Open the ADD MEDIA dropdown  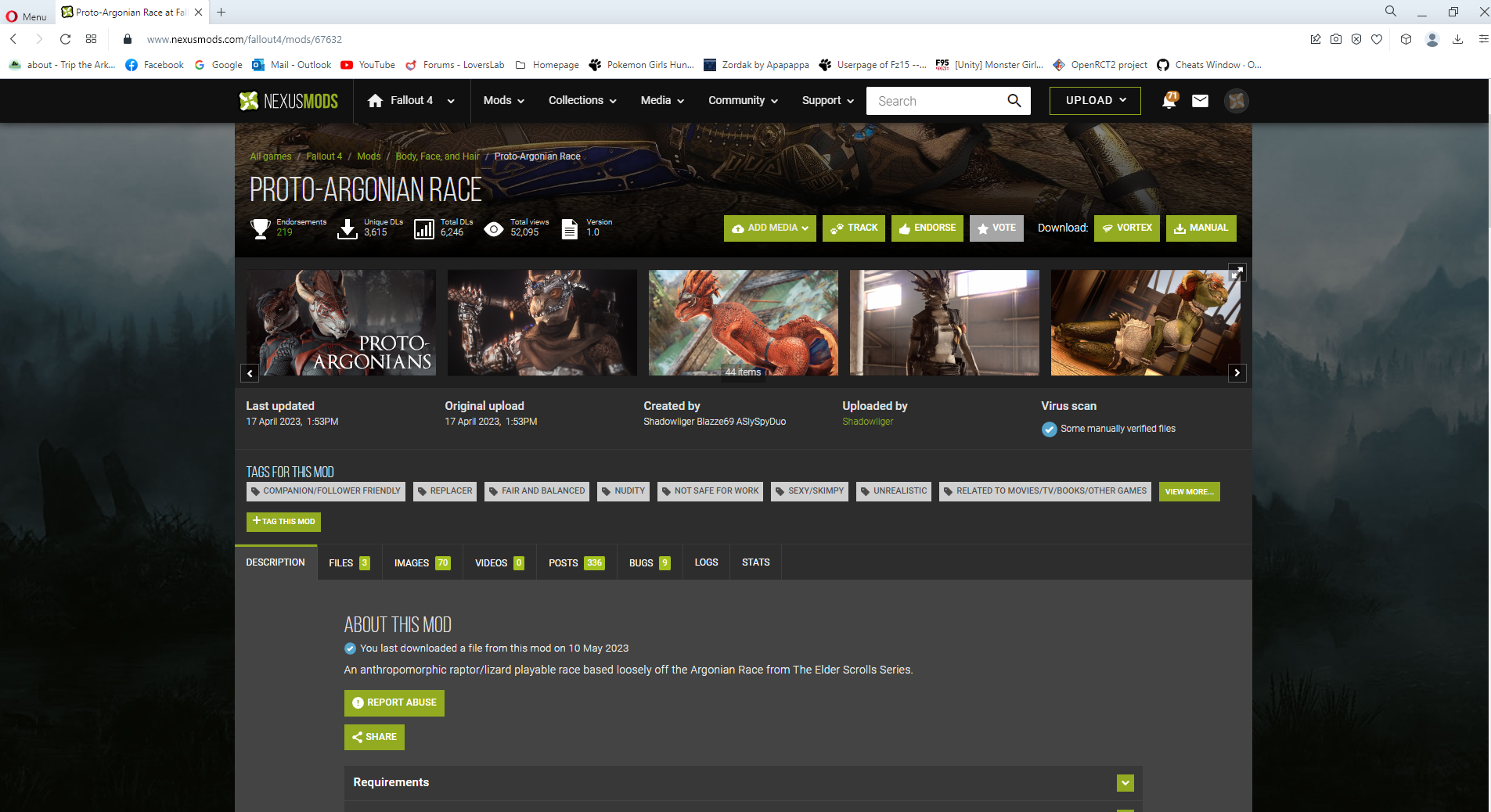coord(770,228)
